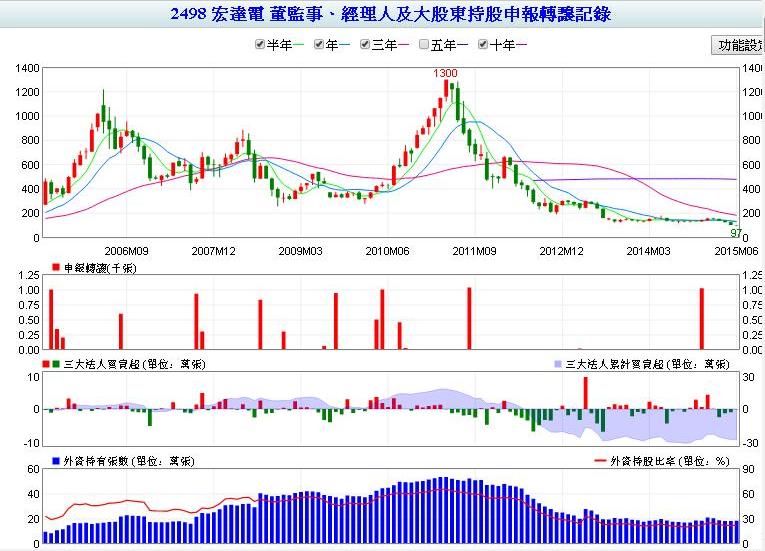The width and height of the screenshot is (765, 551).
Task: Click the 十年 label text
Action: coord(503,45)
